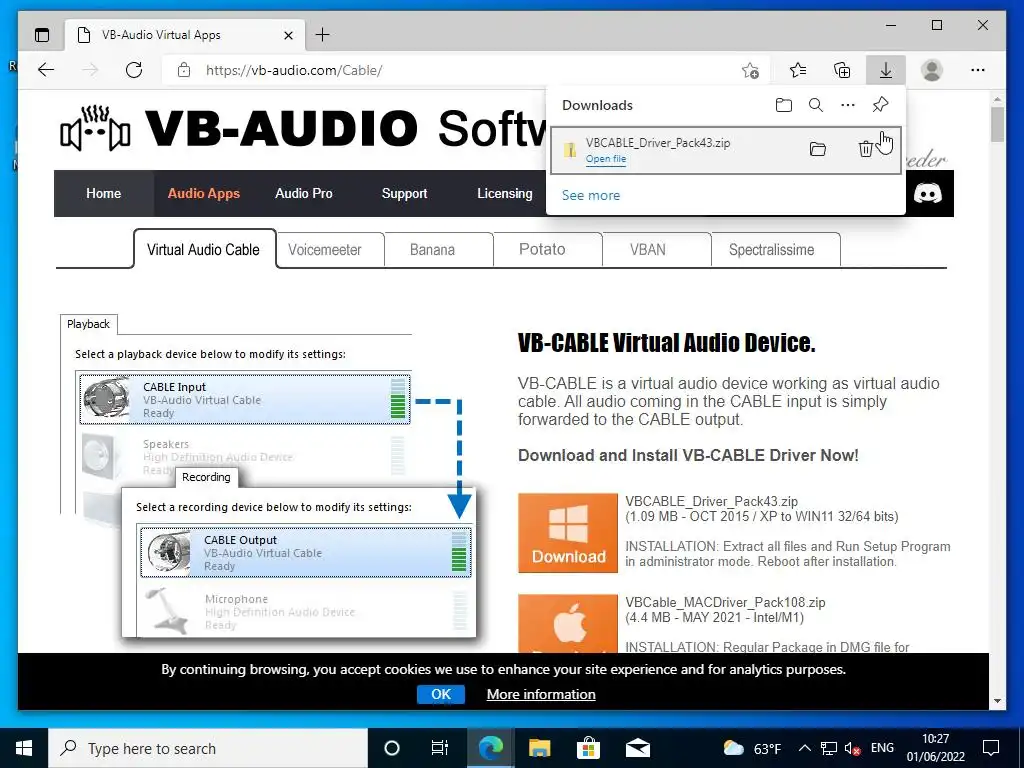Open Edge Settings and more menu
Viewport: 1024px width, 768px height.
978,70
